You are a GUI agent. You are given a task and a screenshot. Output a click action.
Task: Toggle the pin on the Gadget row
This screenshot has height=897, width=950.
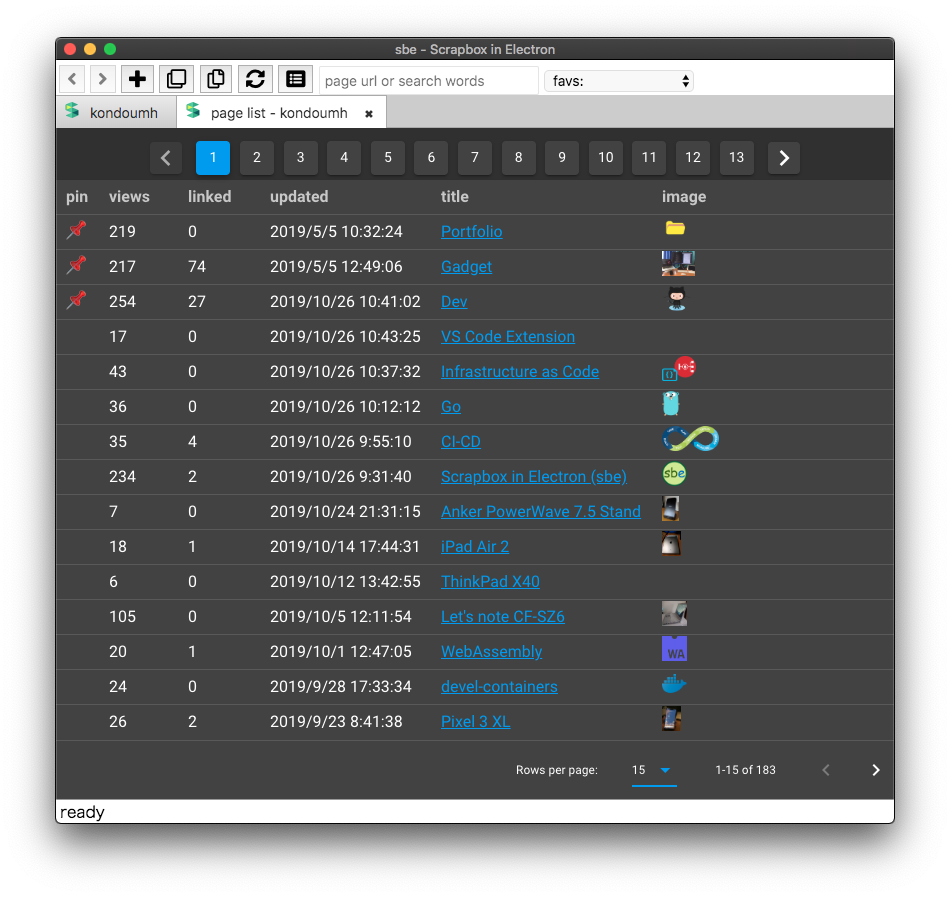coord(76,266)
